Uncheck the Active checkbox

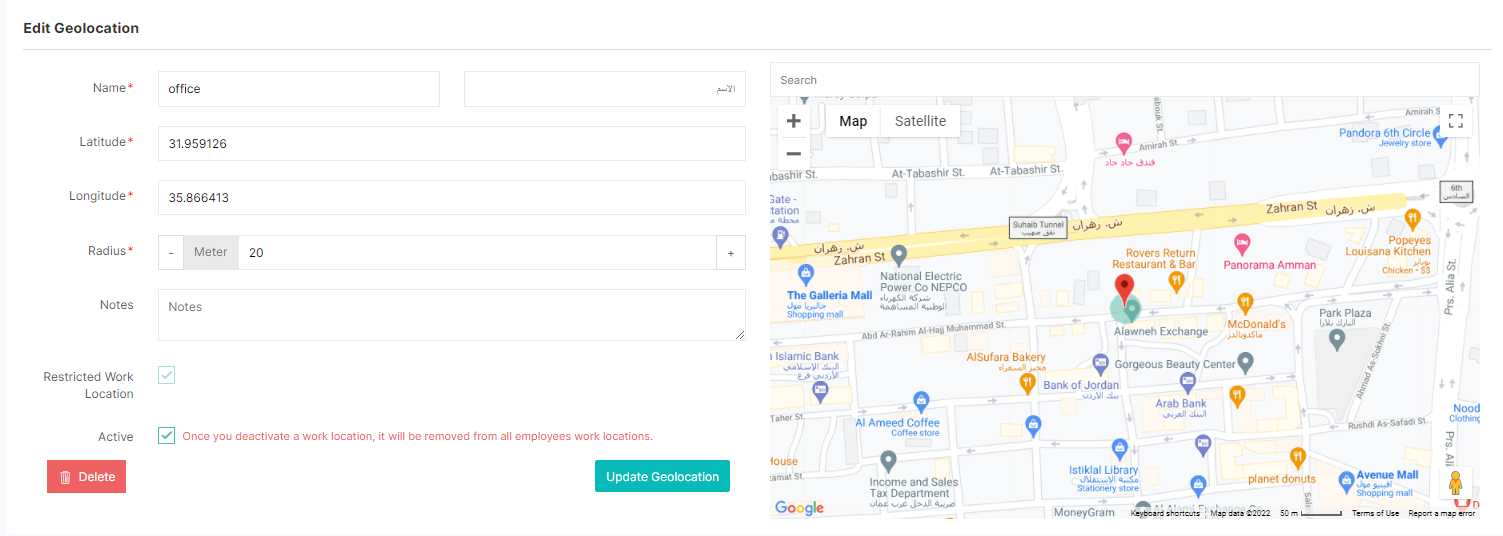point(167,436)
